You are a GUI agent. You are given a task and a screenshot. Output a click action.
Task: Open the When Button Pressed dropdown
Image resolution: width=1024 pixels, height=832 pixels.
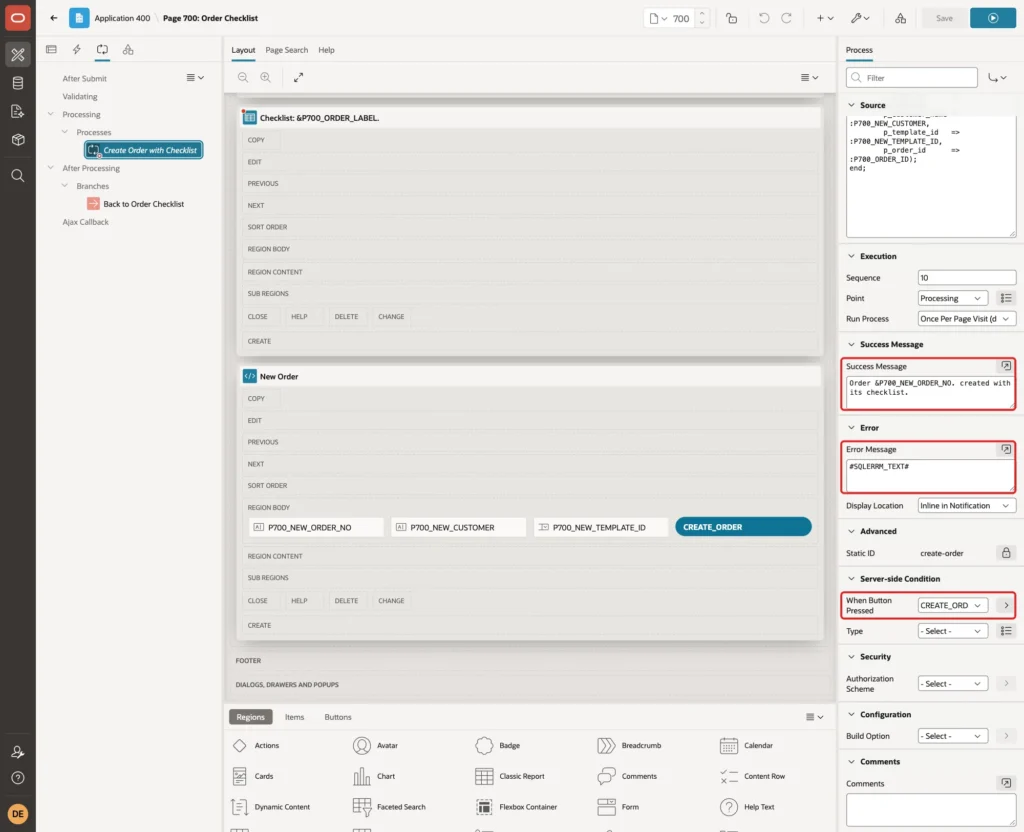coord(952,605)
